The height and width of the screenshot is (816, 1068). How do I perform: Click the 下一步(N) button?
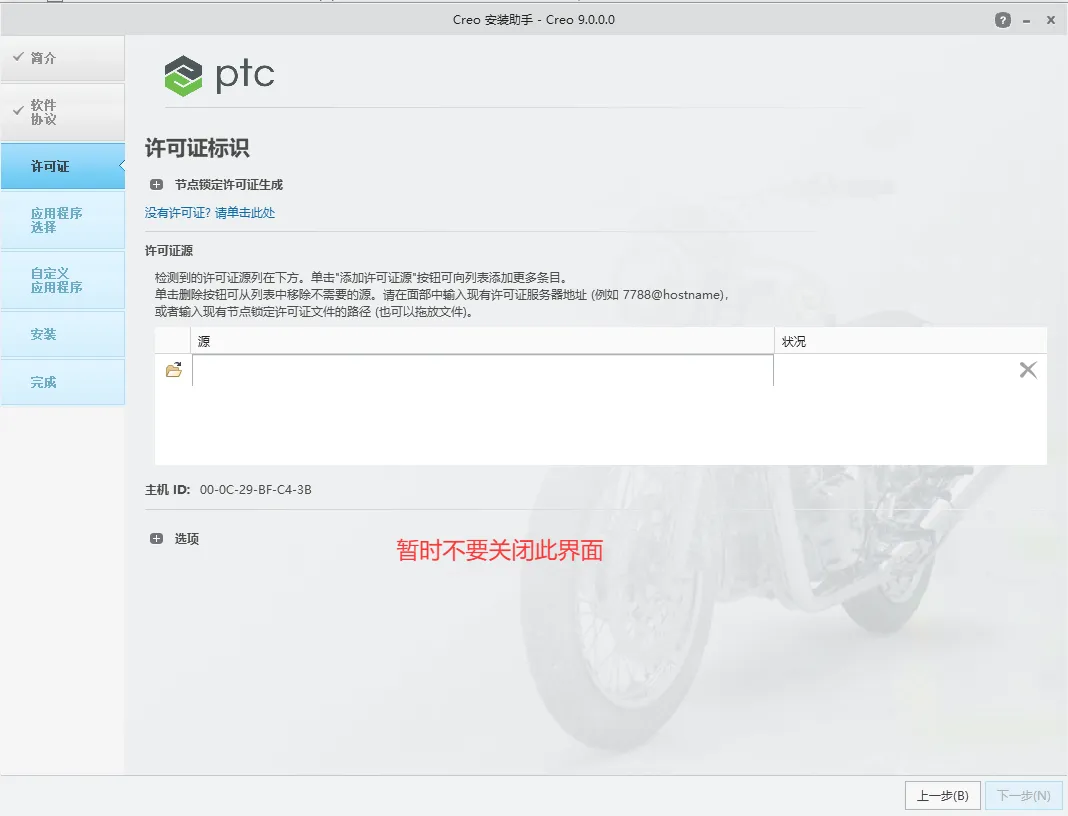pyautogui.click(x=1024, y=796)
